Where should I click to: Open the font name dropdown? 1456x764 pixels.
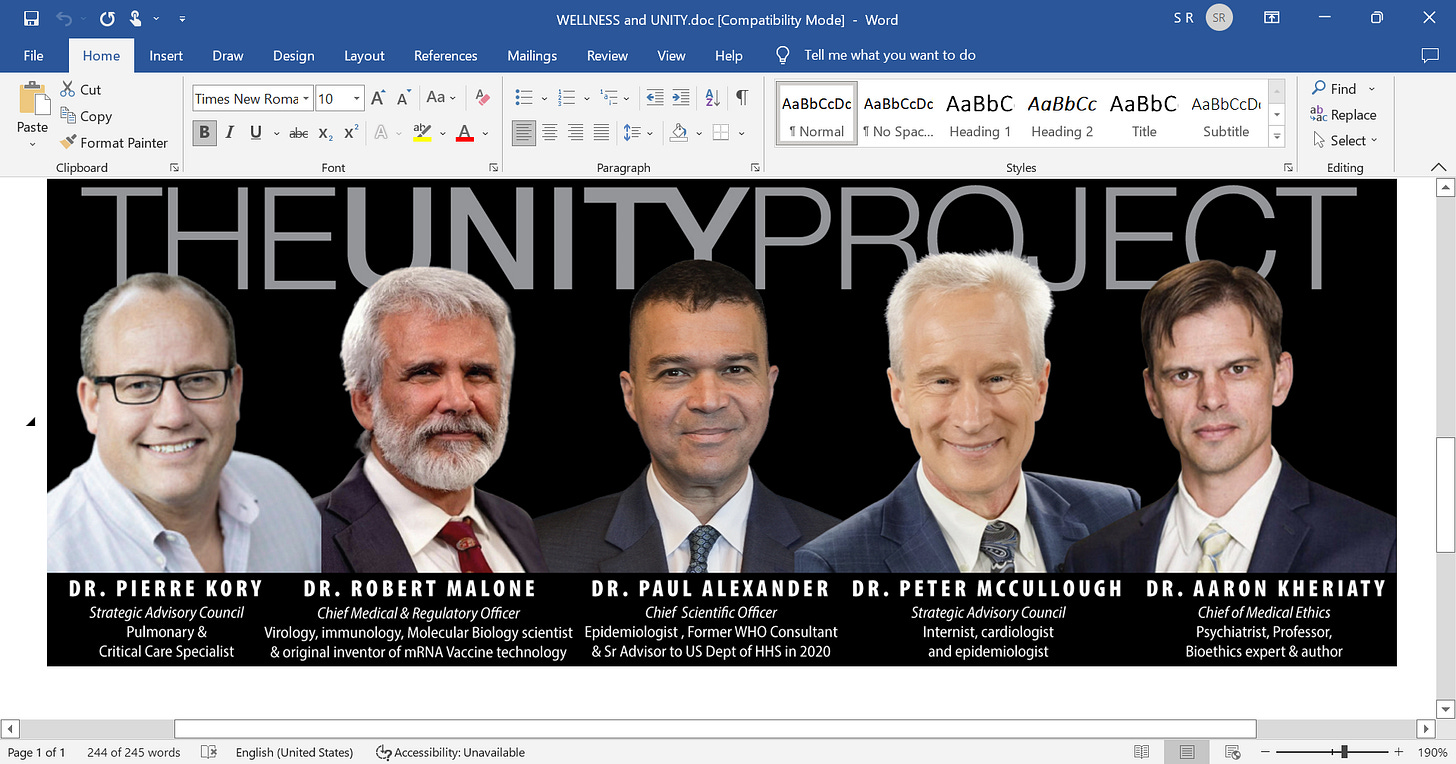pyautogui.click(x=306, y=98)
